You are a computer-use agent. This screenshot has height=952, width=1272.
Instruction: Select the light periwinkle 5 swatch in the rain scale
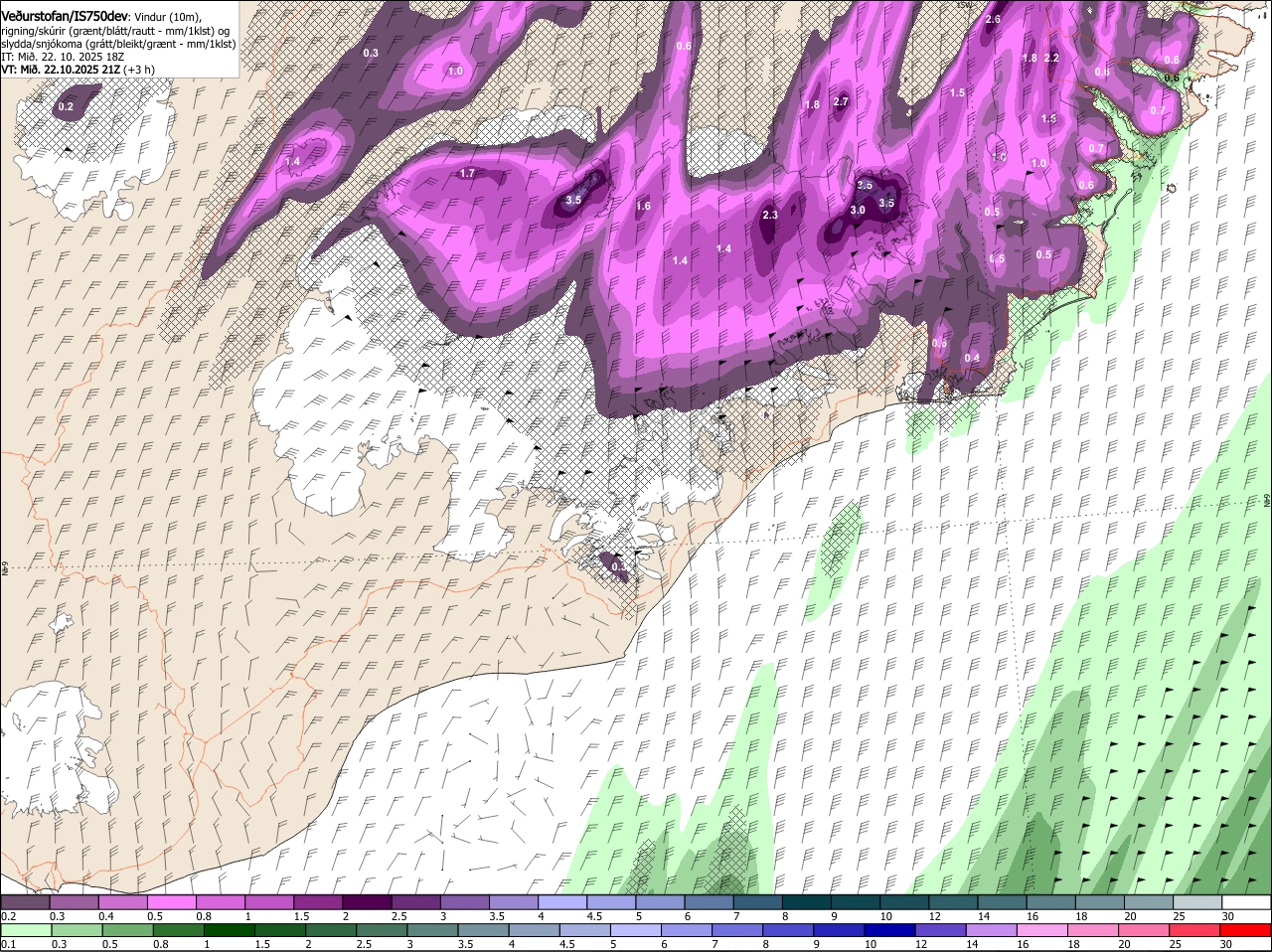[636, 930]
